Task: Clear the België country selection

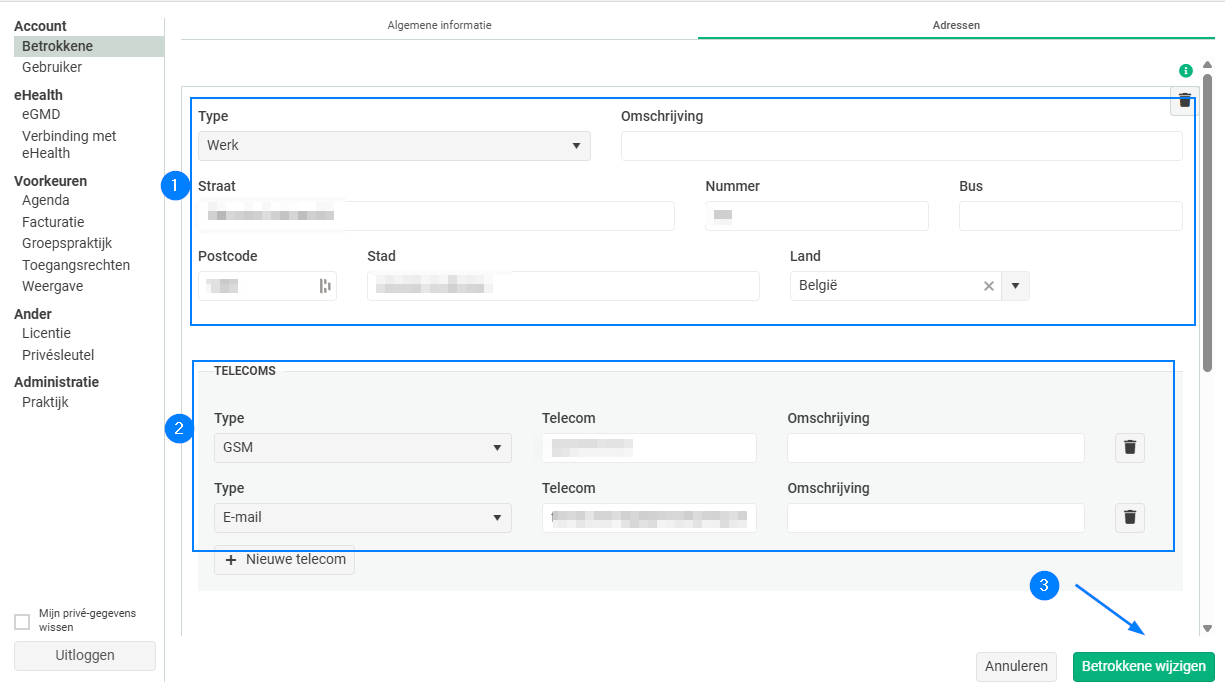Action: pyautogui.click(x=989, y=286)
